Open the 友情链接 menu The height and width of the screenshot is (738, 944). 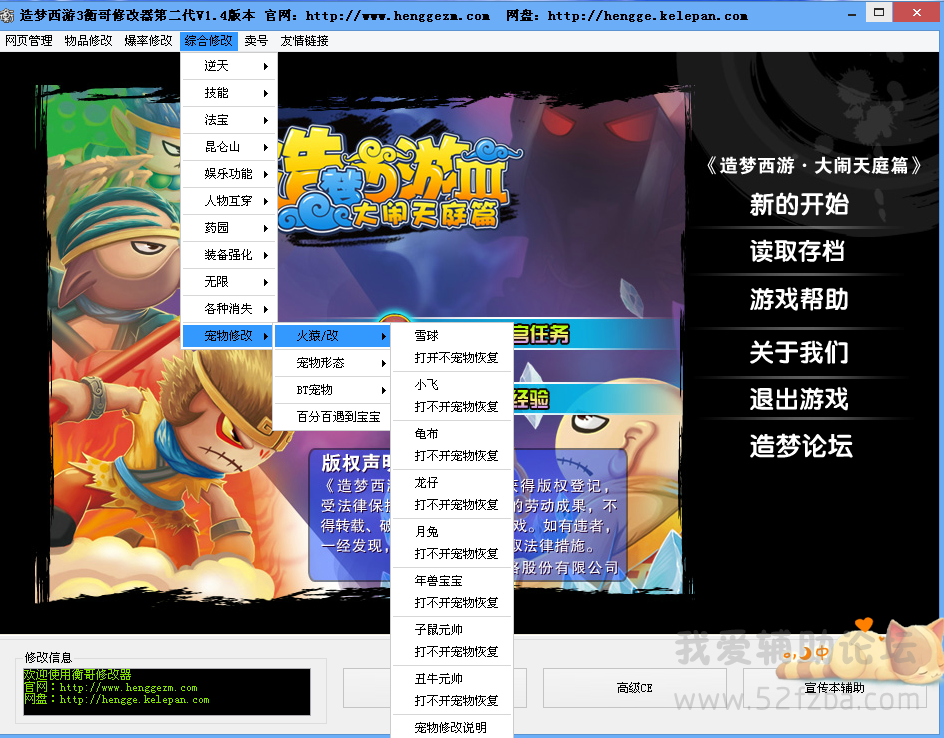click(305, 41)
